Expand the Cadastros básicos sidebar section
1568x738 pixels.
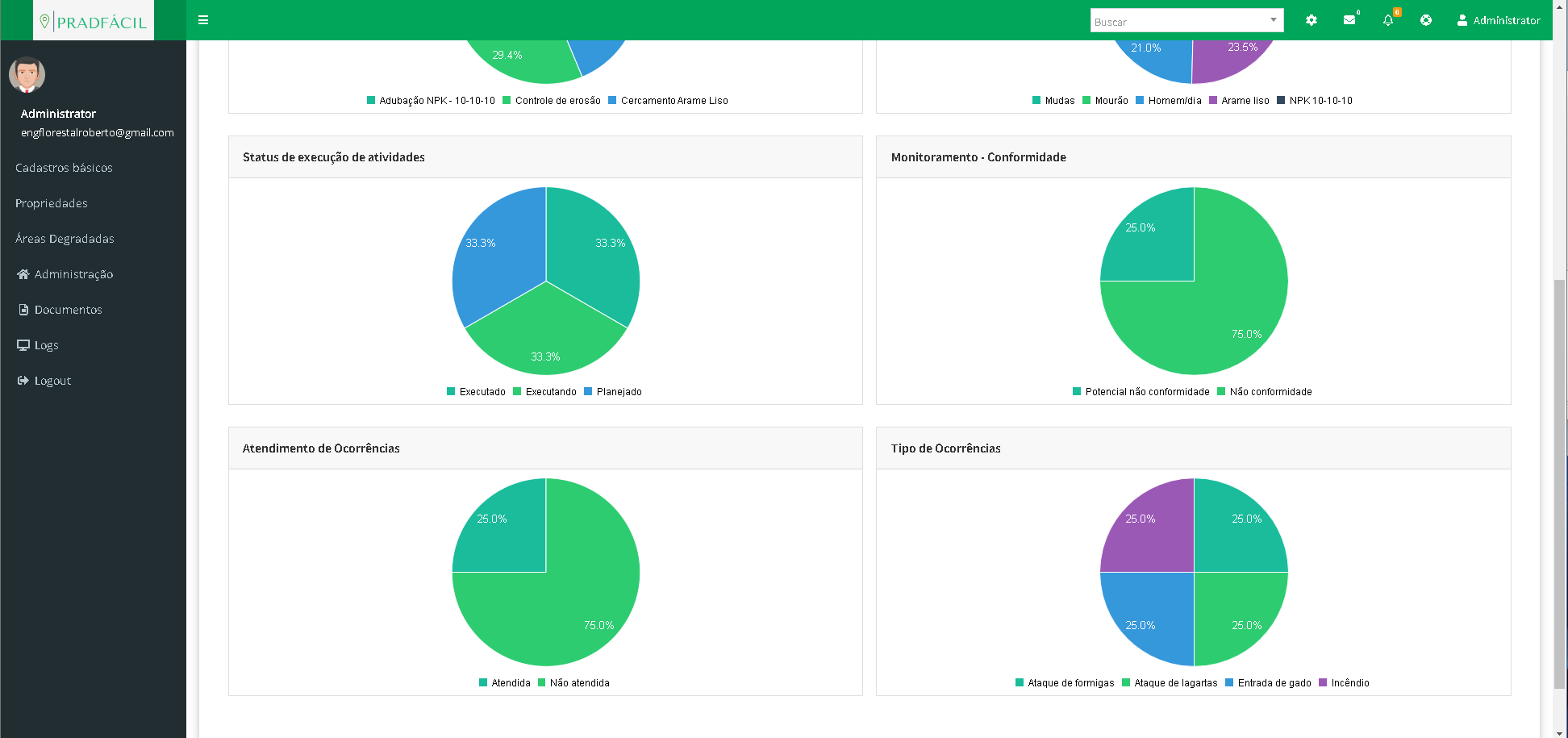tap(64, 168)
